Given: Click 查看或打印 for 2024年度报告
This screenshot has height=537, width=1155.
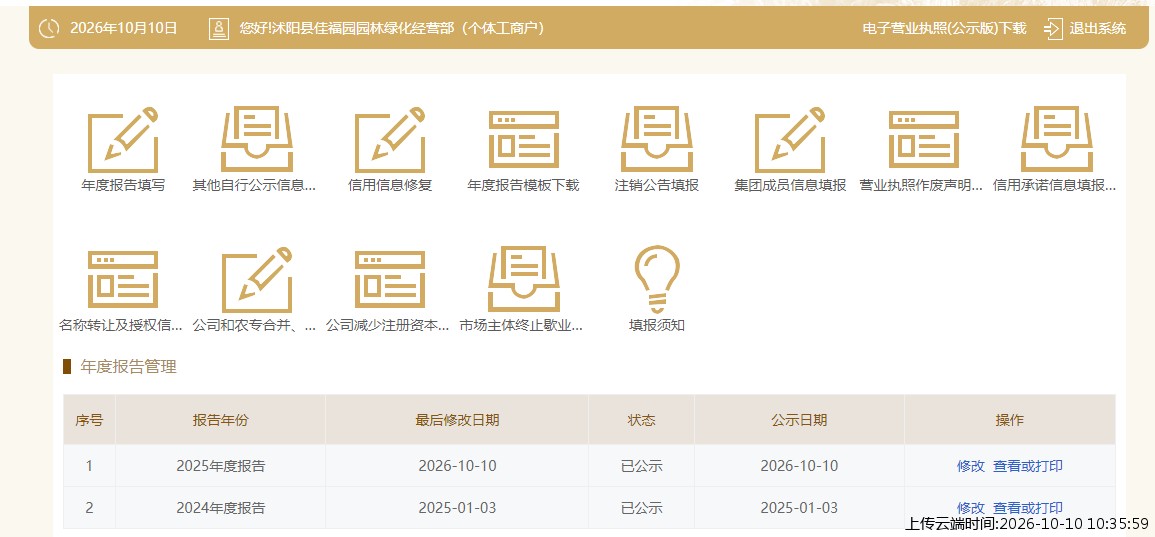Looking at the screenshot, I should pos(1028,508).
